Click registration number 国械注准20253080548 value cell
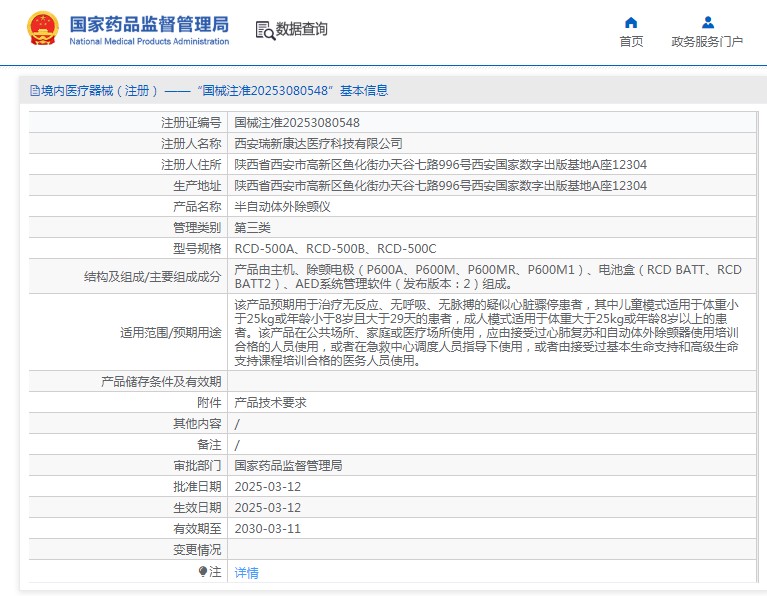The image size is (767, 596). [297, 123]
